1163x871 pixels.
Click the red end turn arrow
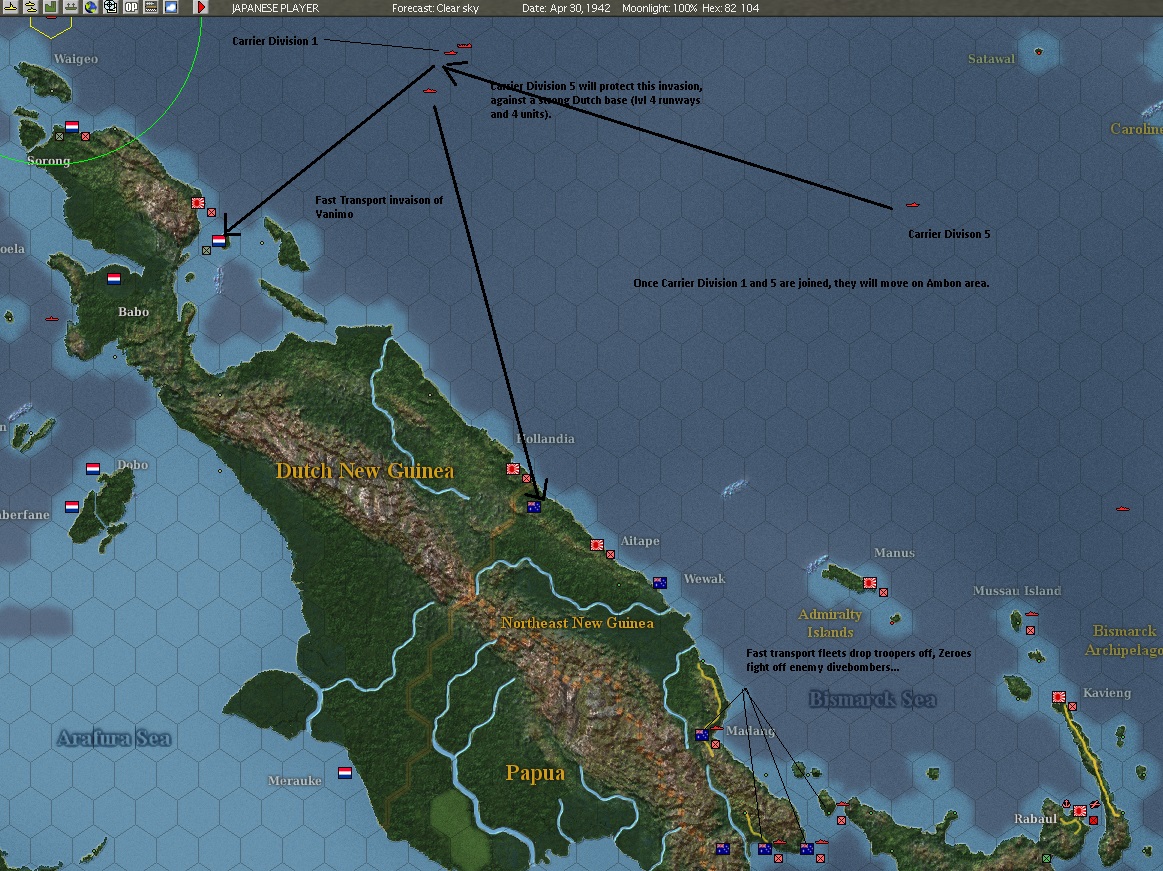pos(200,7)
